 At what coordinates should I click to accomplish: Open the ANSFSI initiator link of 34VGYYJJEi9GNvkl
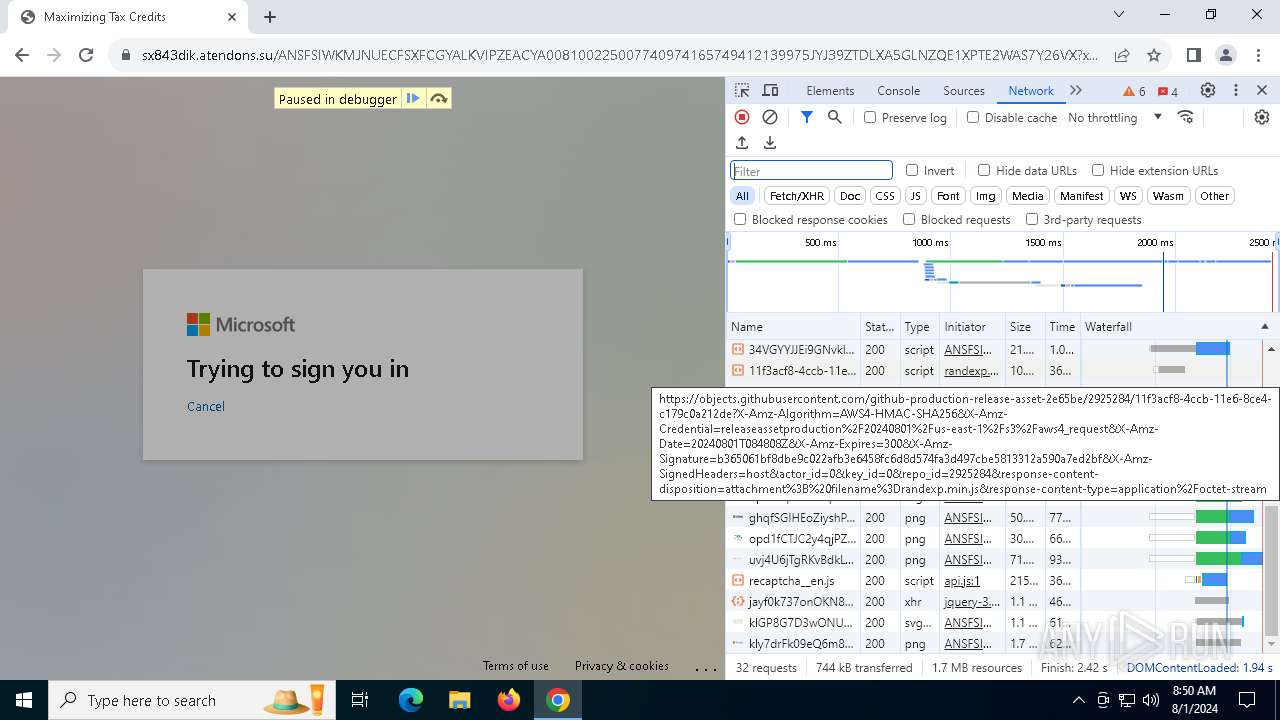click(968, 350)
